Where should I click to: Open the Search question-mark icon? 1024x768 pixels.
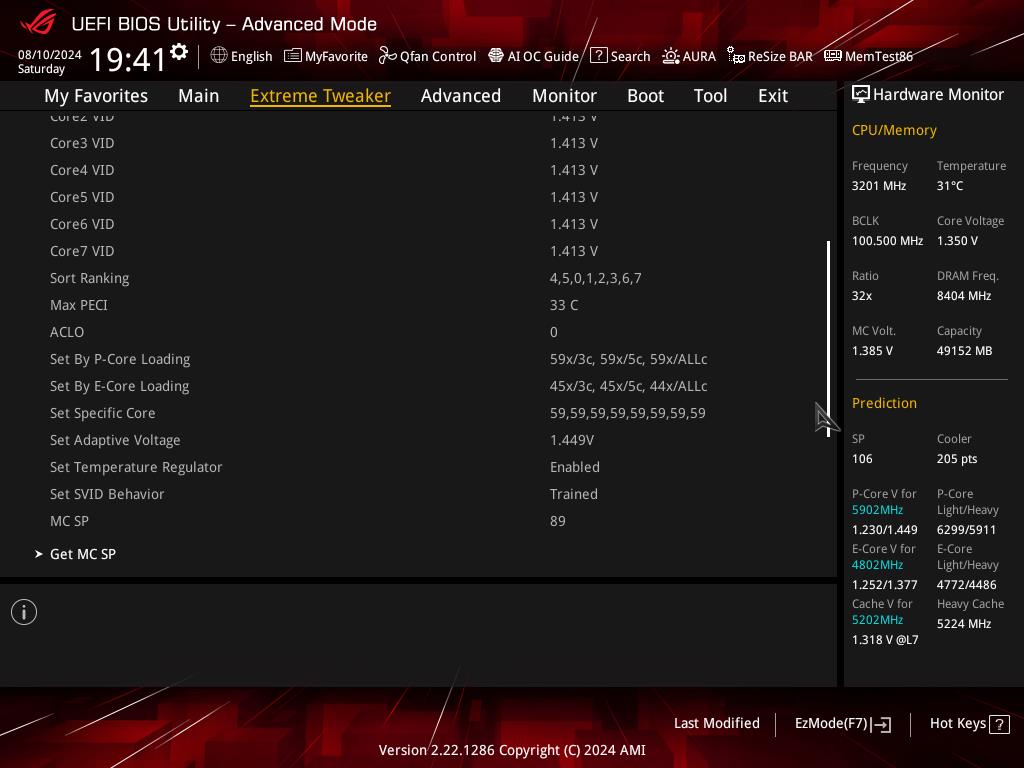point(598,56)
